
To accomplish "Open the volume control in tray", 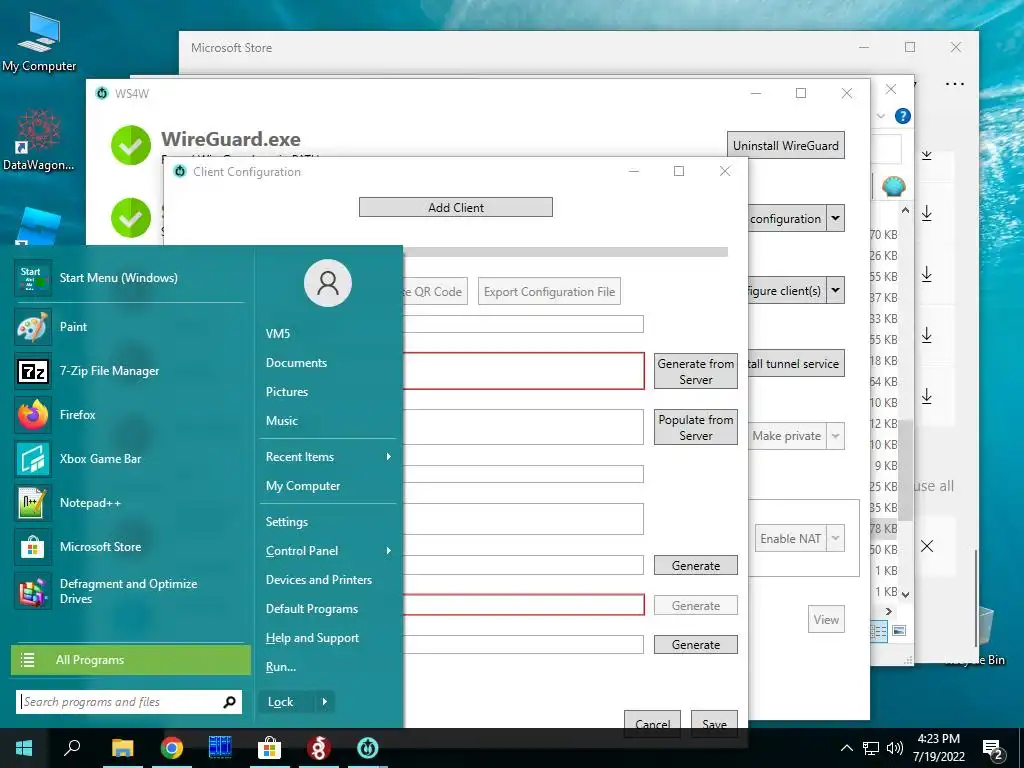I will 895,748.
